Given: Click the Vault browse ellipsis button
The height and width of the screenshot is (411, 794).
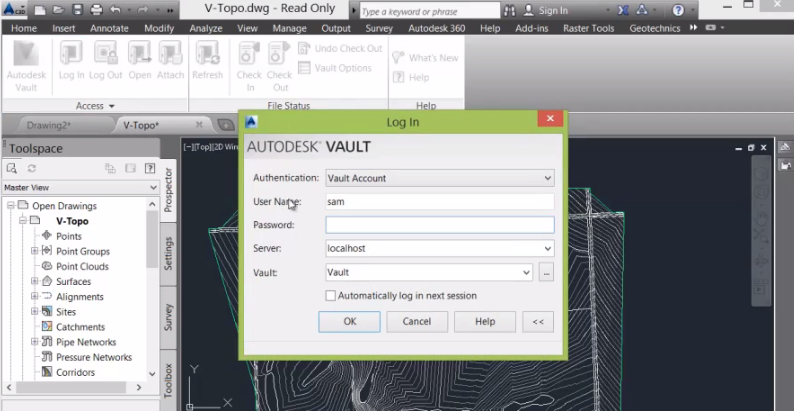Looking at the screenshot, I should point(546,272).
